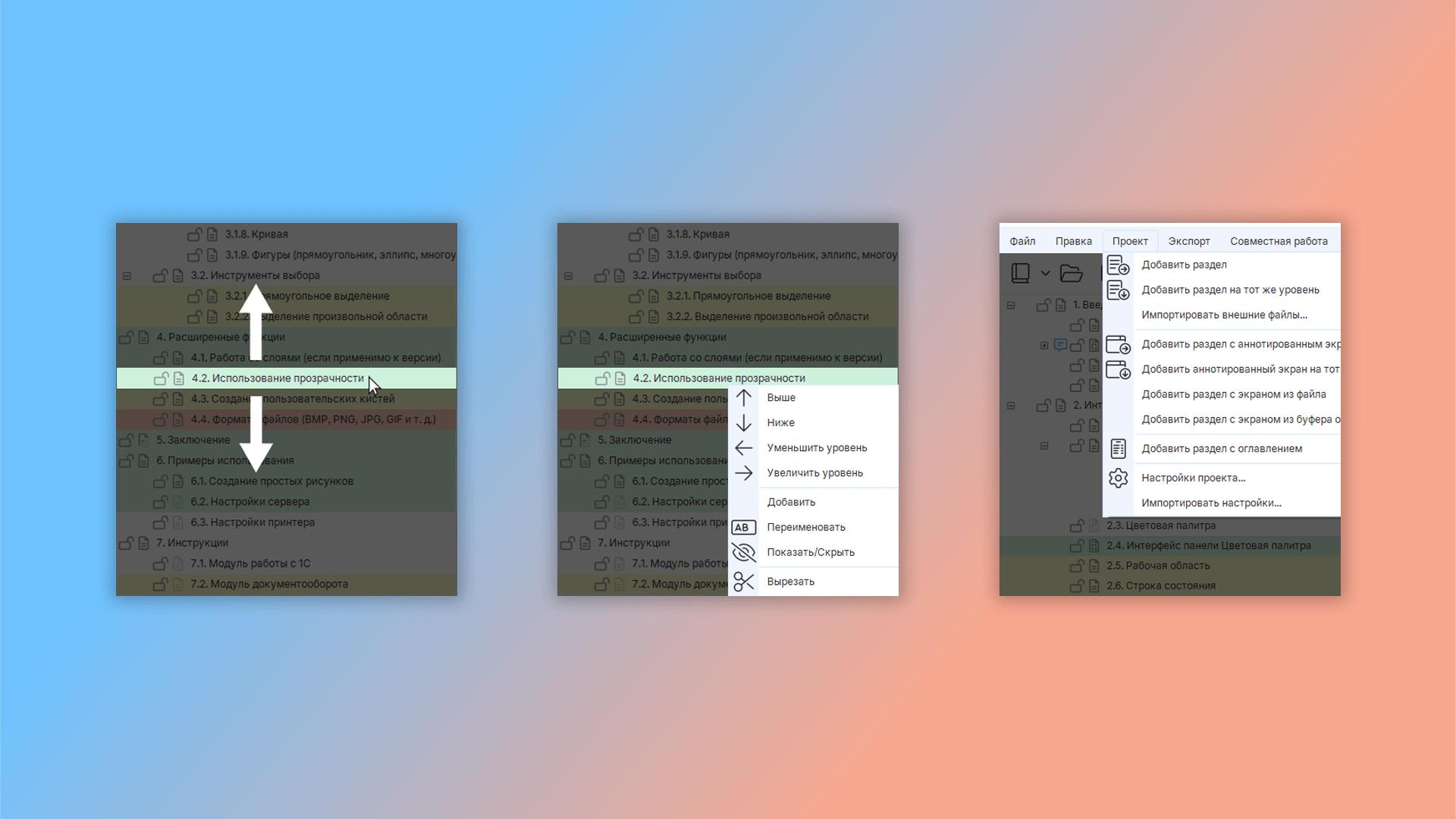Open the Экспорт menu

[x=1188, y=241]
